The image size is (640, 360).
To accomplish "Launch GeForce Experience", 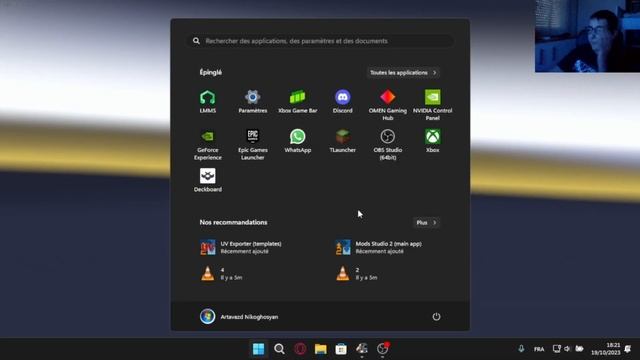I will [x=208, y=144].
